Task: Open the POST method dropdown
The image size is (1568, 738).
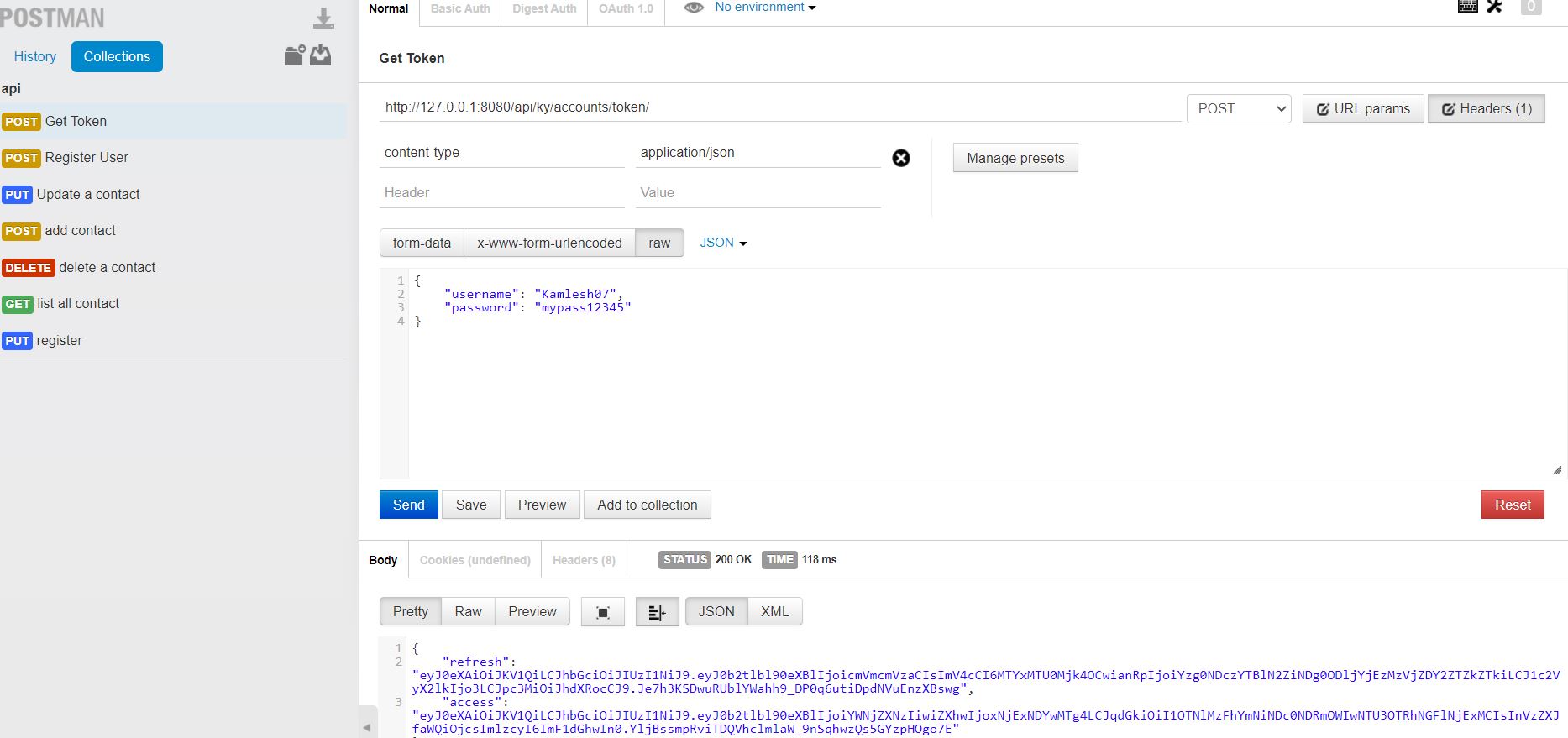Action: [x=1239, y=108]
